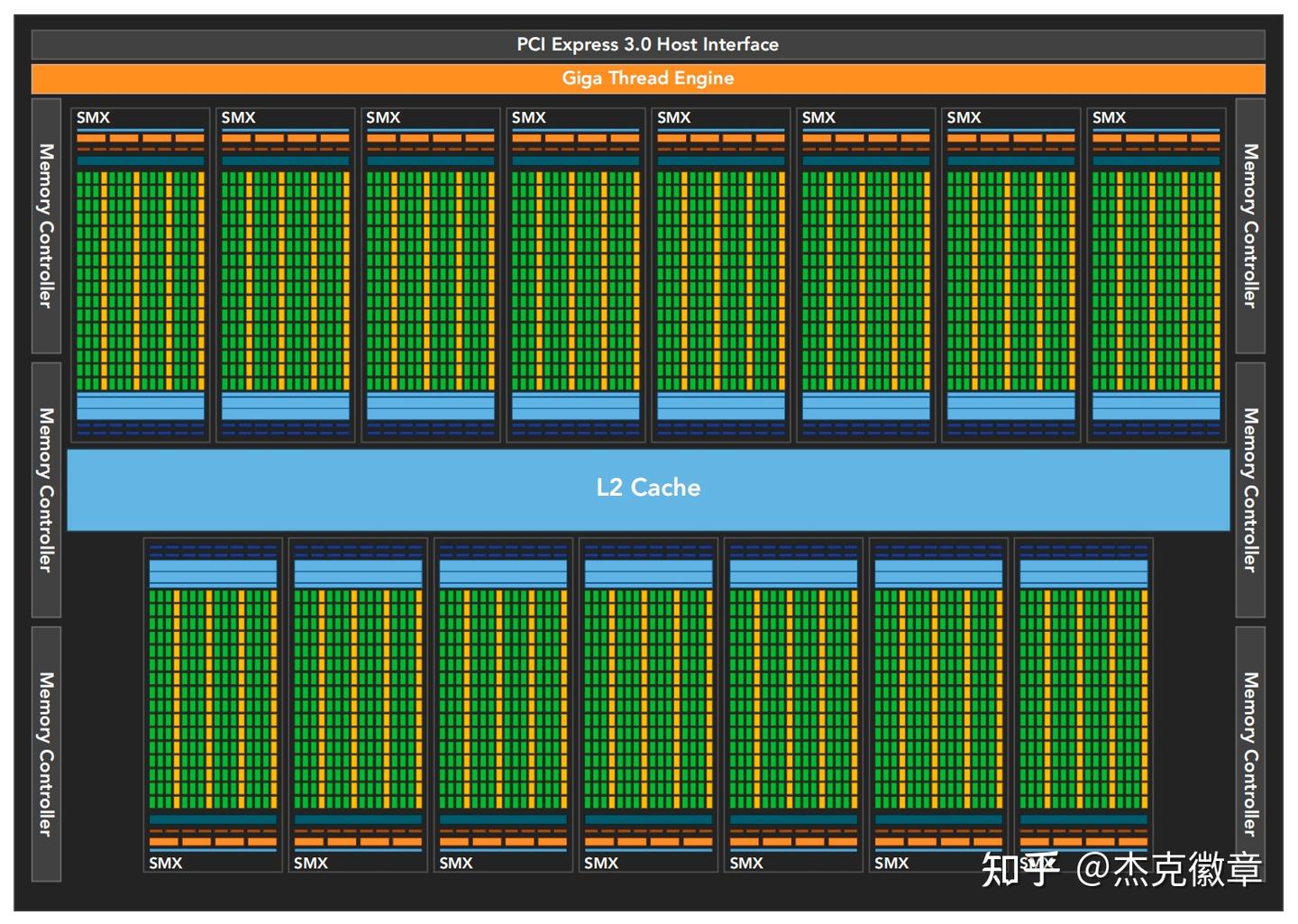Click the last SMX unit in top row
The height and width of the screenshot is (924, 1298).
[1156, 275]
